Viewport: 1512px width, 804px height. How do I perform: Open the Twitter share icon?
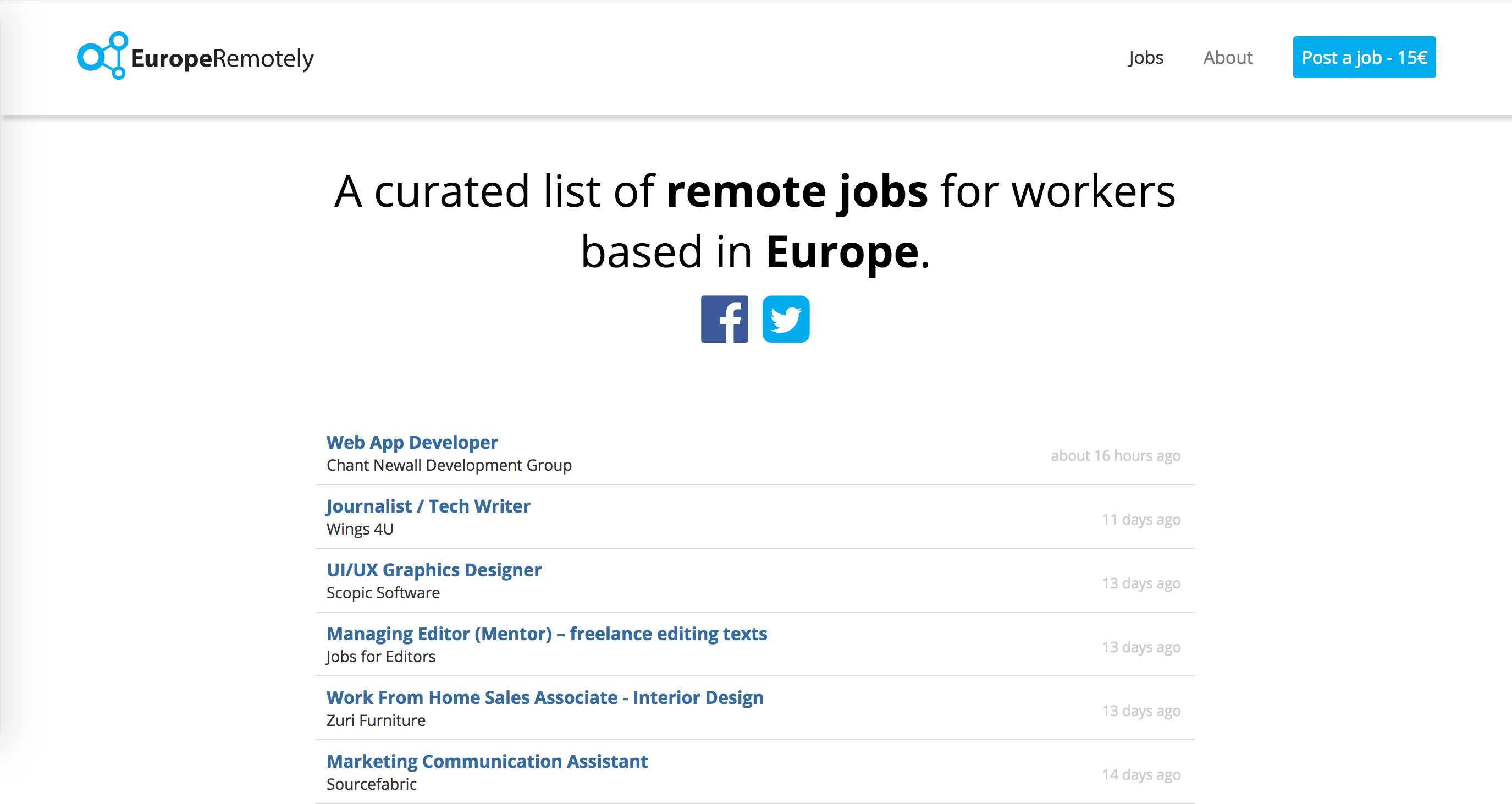786,319
